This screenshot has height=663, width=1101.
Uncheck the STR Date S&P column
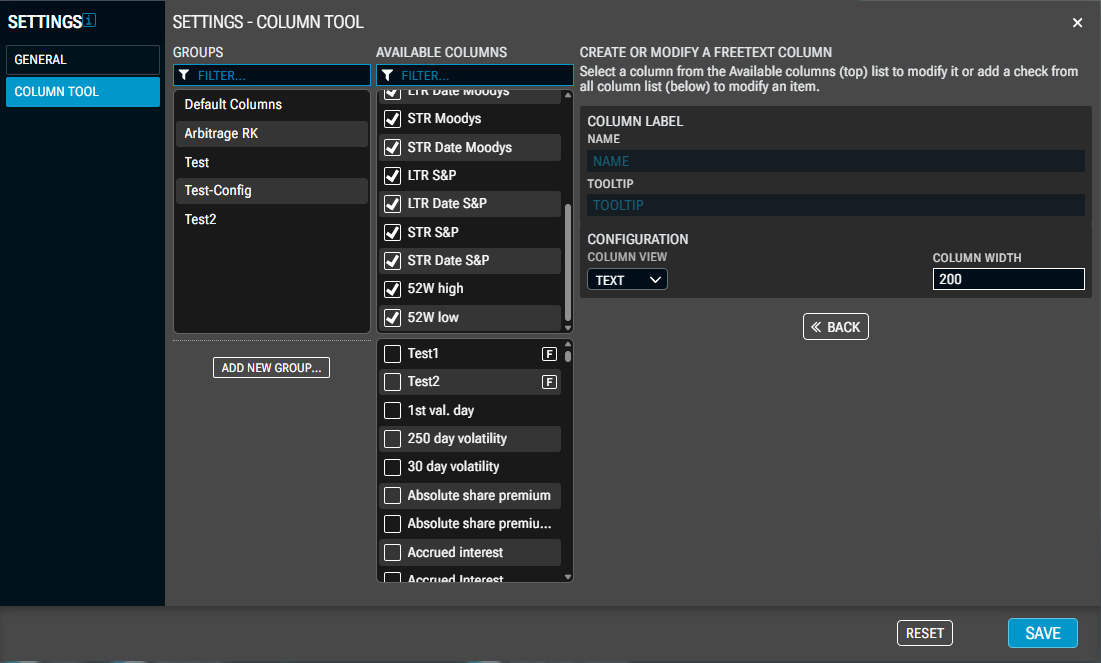pyautogui.click(x=393, y=261)
